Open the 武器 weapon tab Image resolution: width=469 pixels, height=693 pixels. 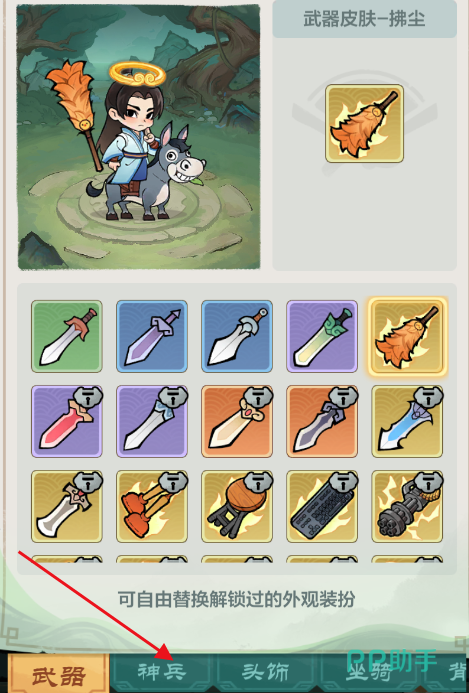[58, 674]
